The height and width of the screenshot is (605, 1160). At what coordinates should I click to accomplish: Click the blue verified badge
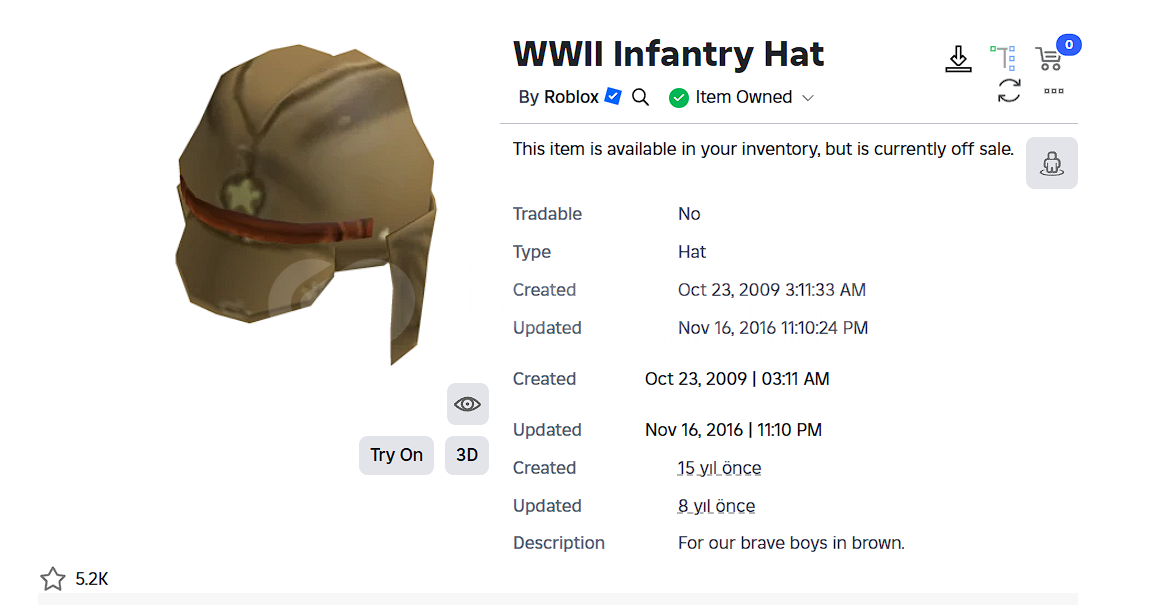pyautogui.click(x=613, y=96)
